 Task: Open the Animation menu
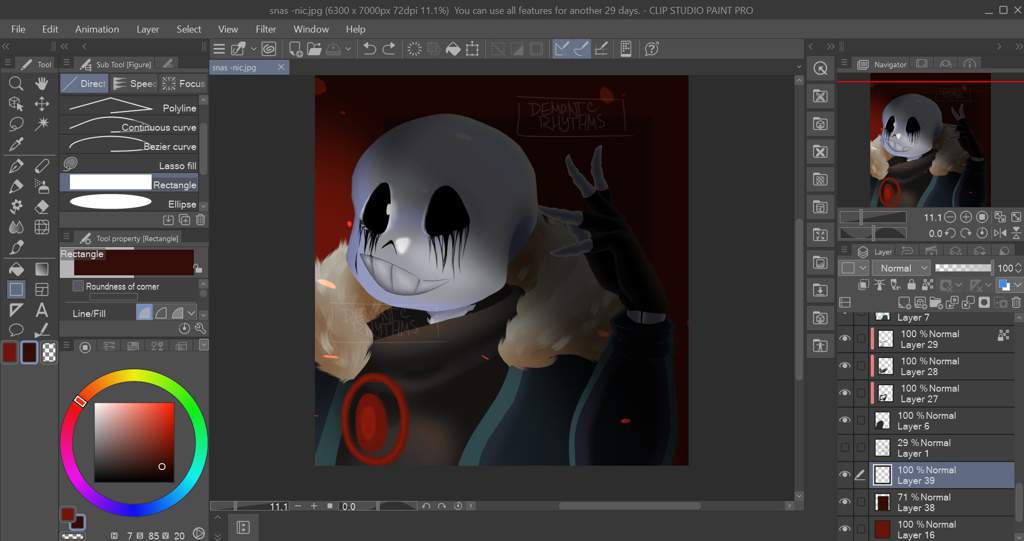pos(97,29)
